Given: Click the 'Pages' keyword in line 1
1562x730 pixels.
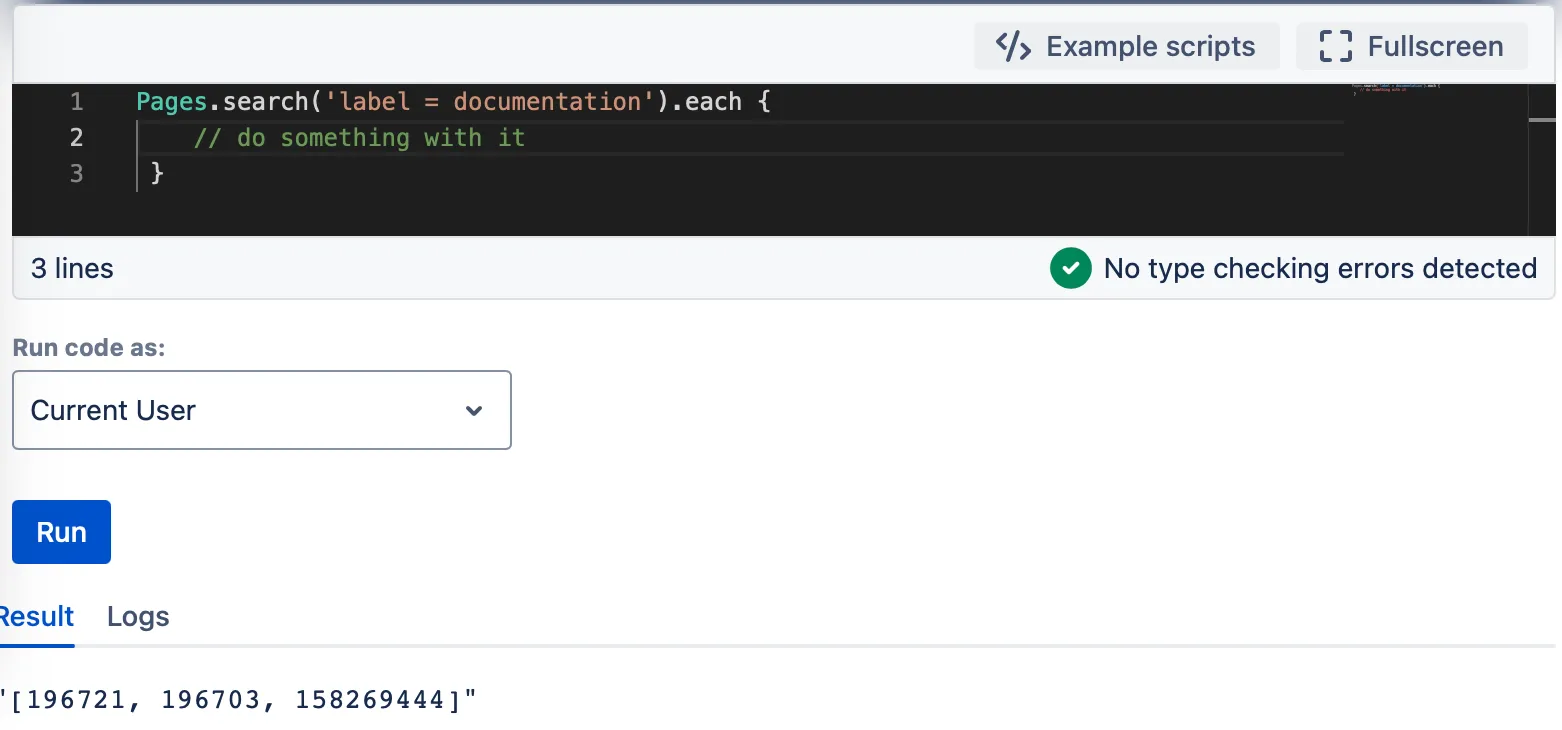Looking at the screenshot, I should point(172,102).
